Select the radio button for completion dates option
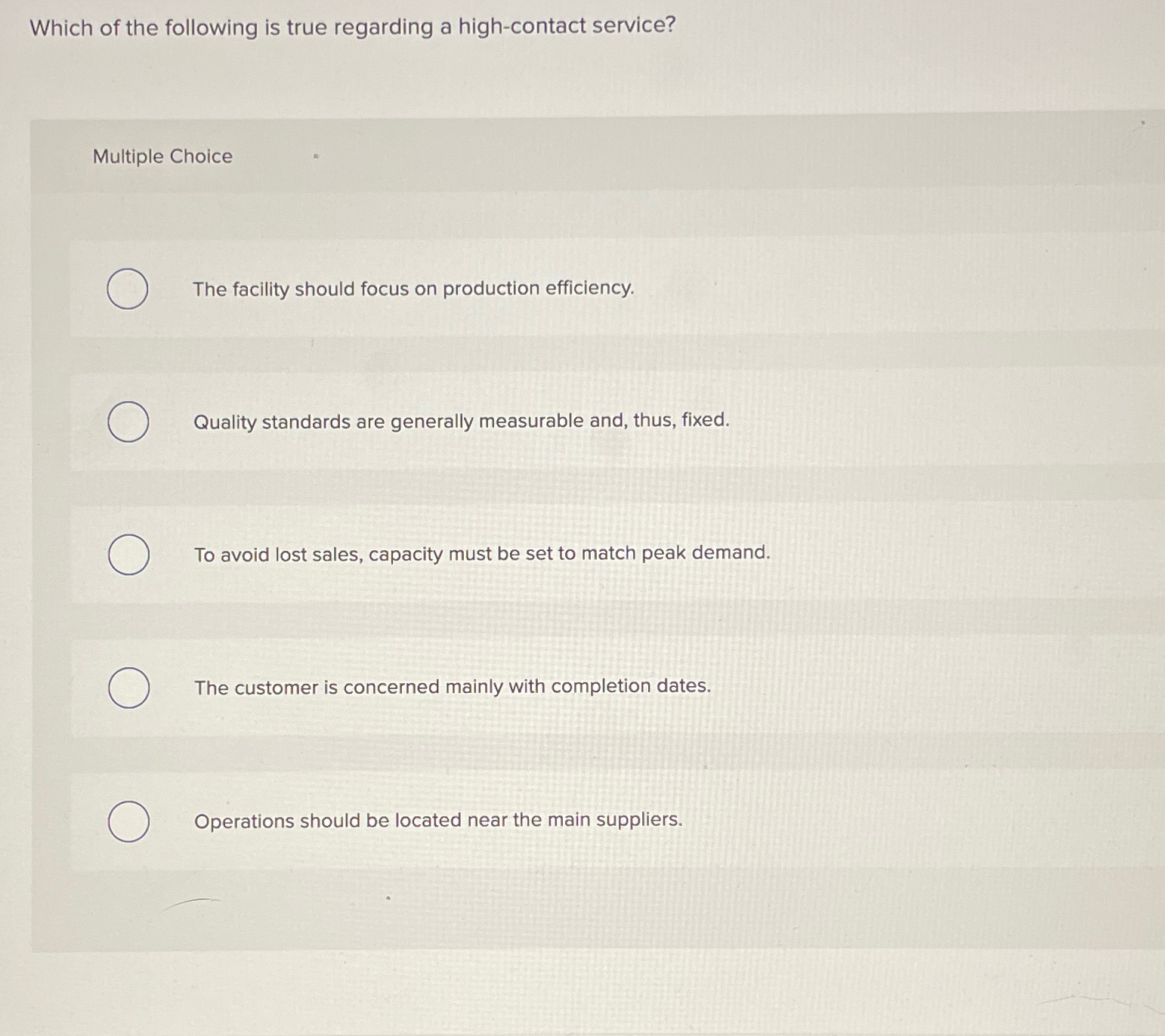Image resolution: width=1165 pixels, height=1036 pixels. pyautogui.click(x=128, y=688)
